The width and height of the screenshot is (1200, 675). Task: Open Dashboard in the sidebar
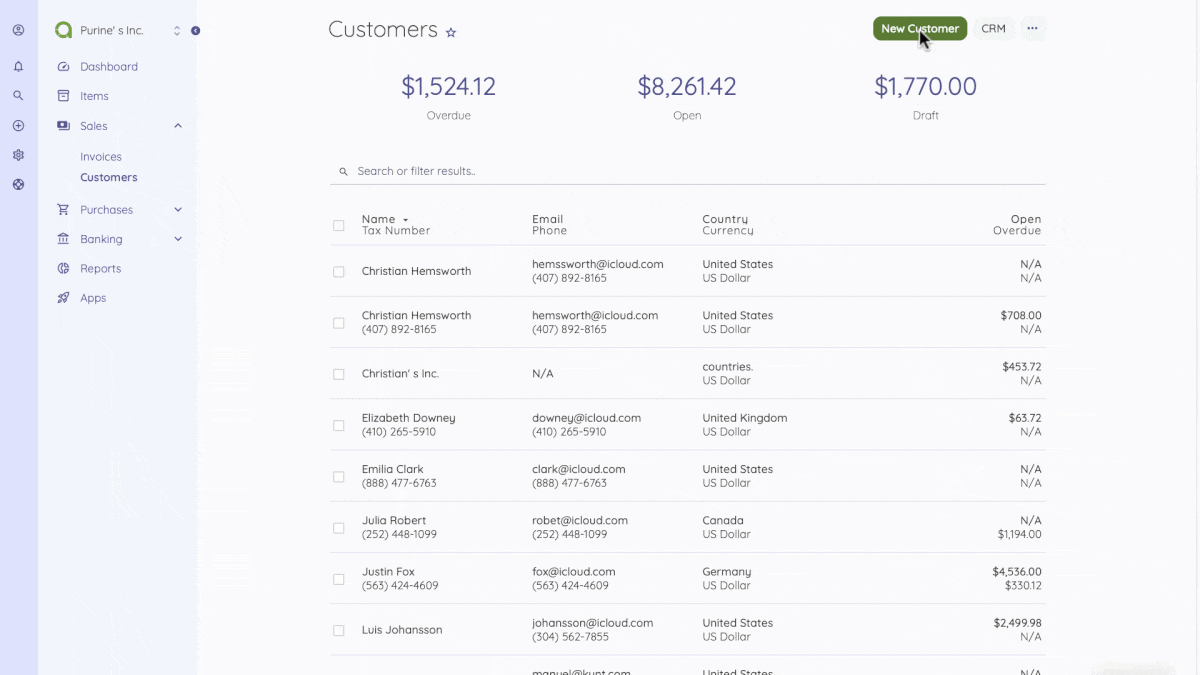point(109,67)
